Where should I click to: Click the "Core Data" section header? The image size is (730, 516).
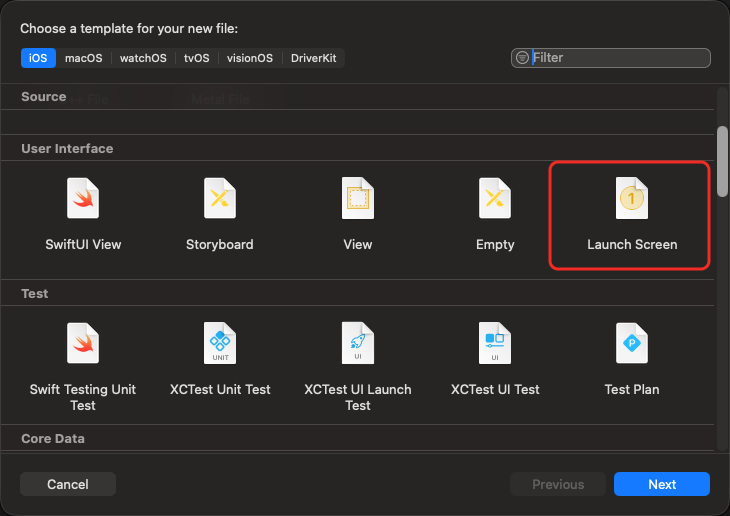[53, 439]
